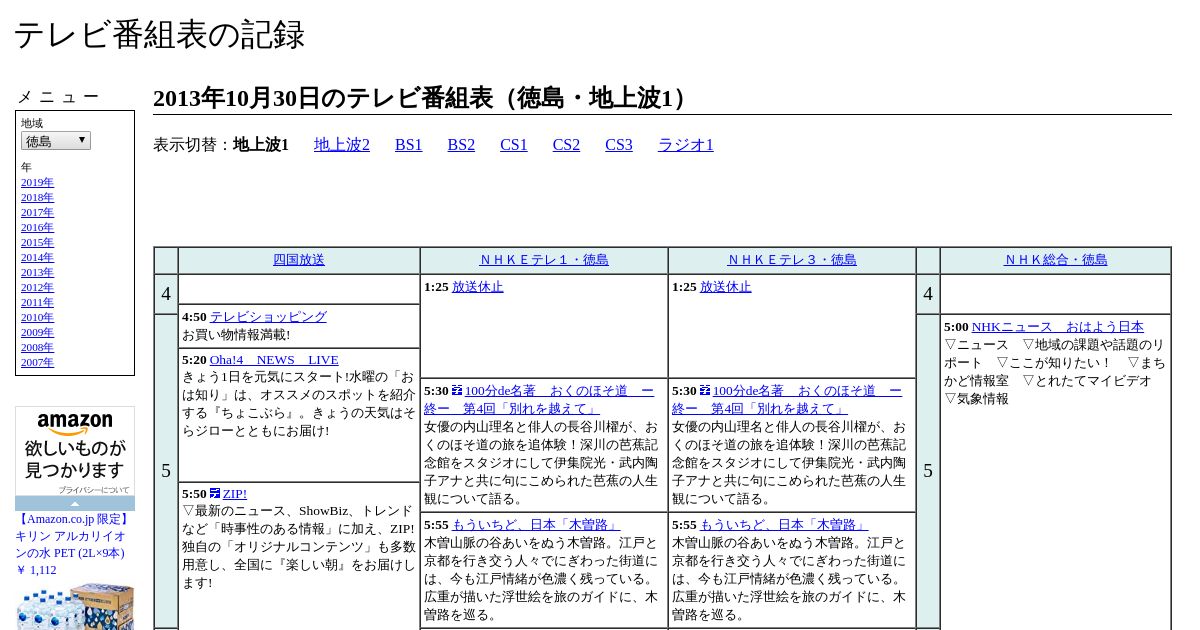This screenshot has height=630, width=1200.
Task: Click the 欲しいものが見つかります ad banner text
Action: [x=75, y=460]
